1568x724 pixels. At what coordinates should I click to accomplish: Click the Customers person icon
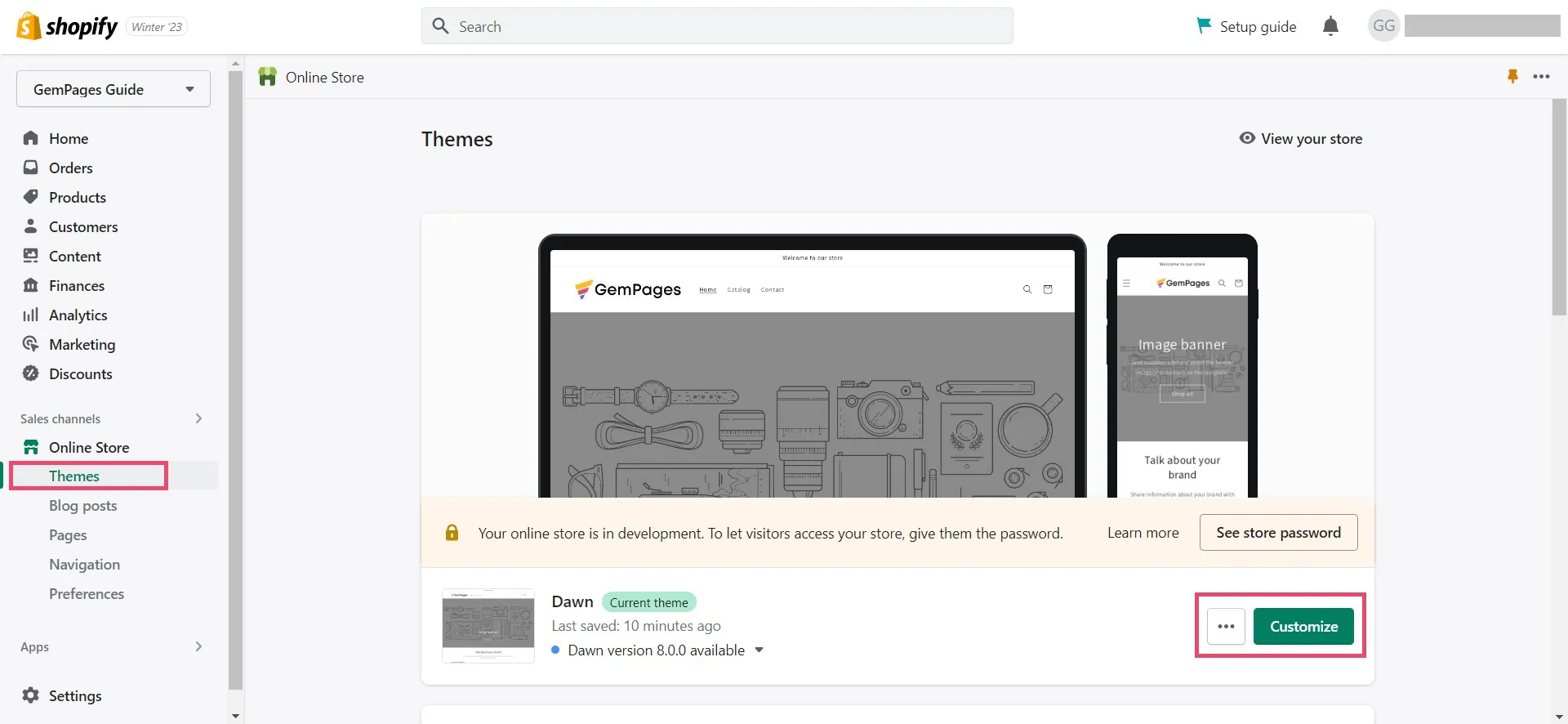coord(31,226)
